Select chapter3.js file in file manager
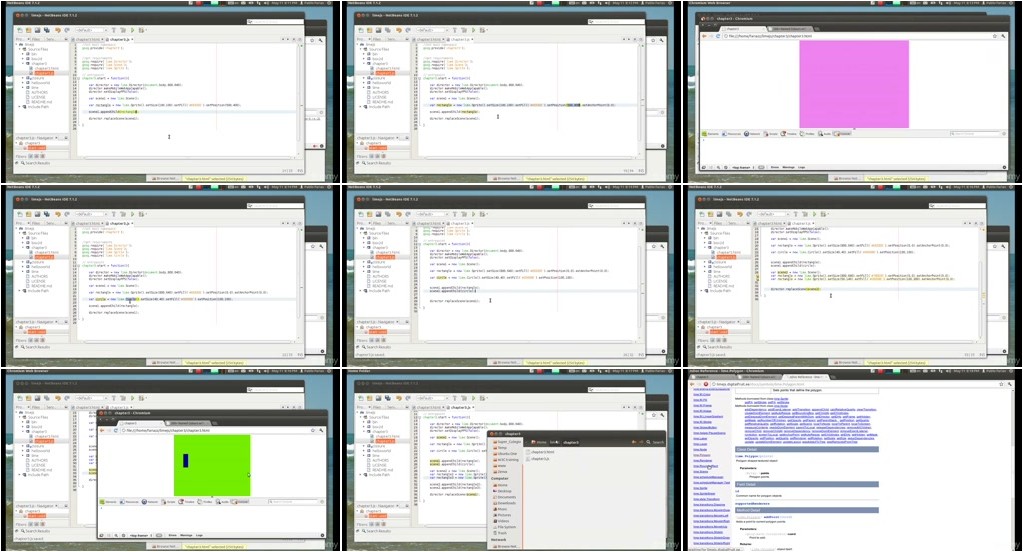The width and height of the screenshot is (1023, 552). (x=539, y=459)
